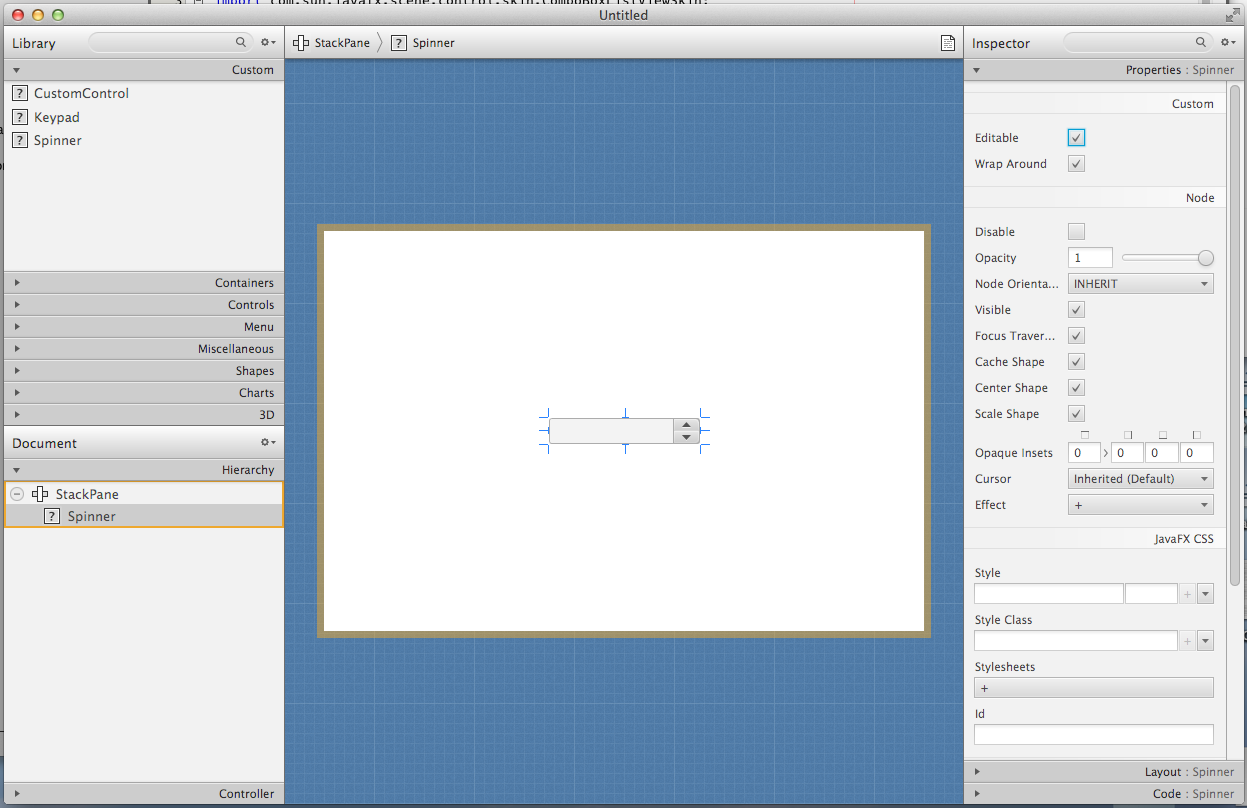This screenshot has width=1247, height=808.
Task: Click the Library panel gear menu icon
Action: (267, 43)
